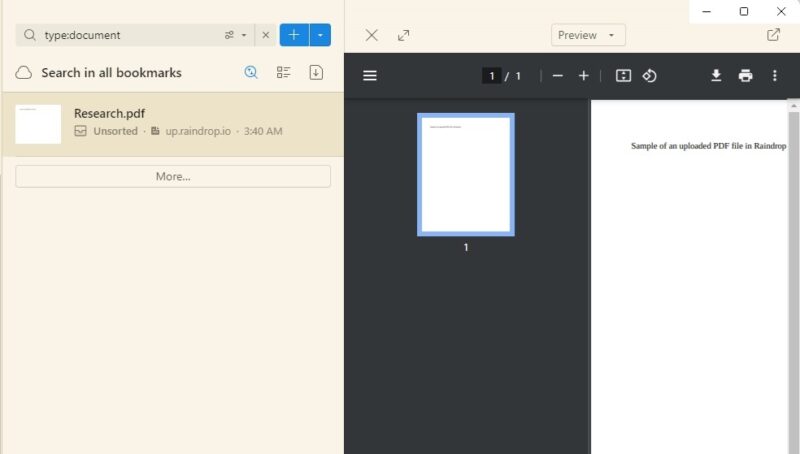Open the Unsorted collection label
The height and width of the screenshot is (454, 800).
[x=115, y=131]
